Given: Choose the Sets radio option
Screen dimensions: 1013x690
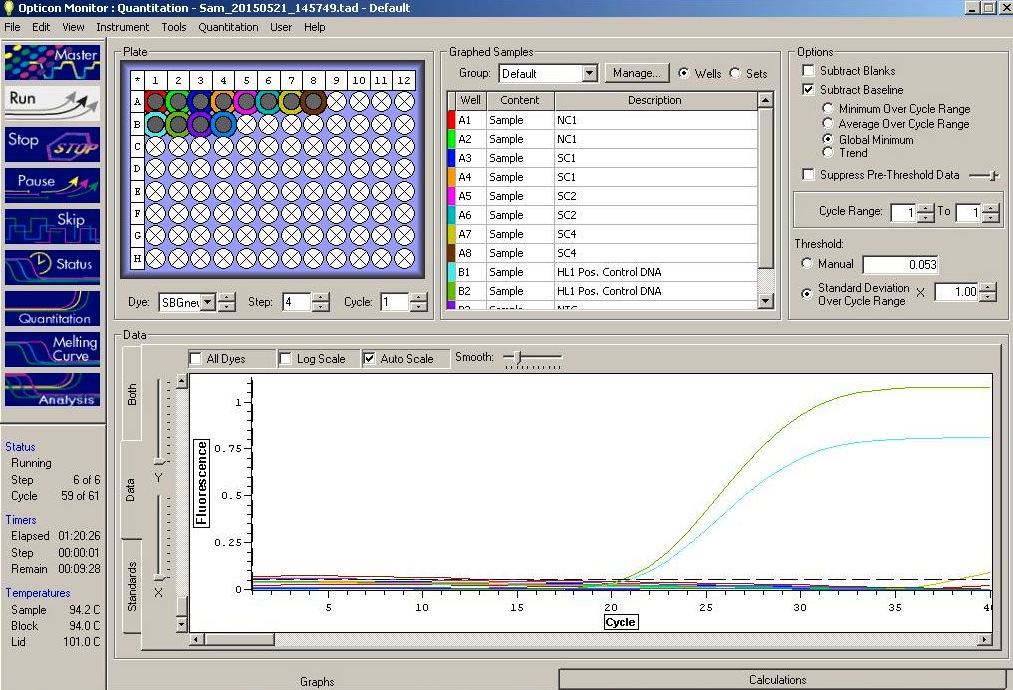Looking at the screenshot, I should click(x=735, y=73).
